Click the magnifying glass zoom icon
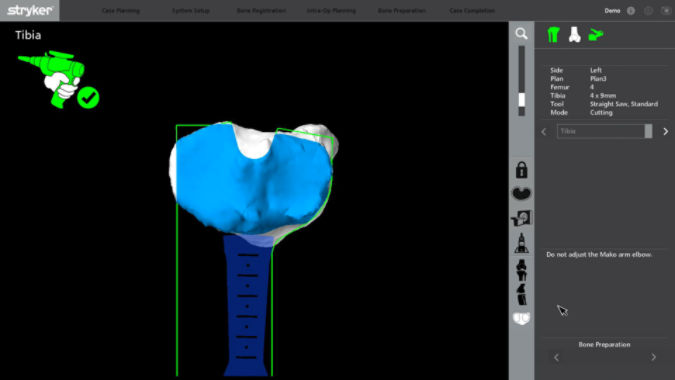675x380 pixels. pos(521,34)
